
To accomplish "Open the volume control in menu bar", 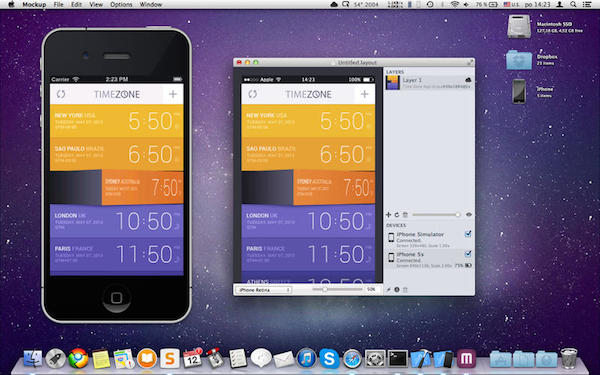I will 467,5.
